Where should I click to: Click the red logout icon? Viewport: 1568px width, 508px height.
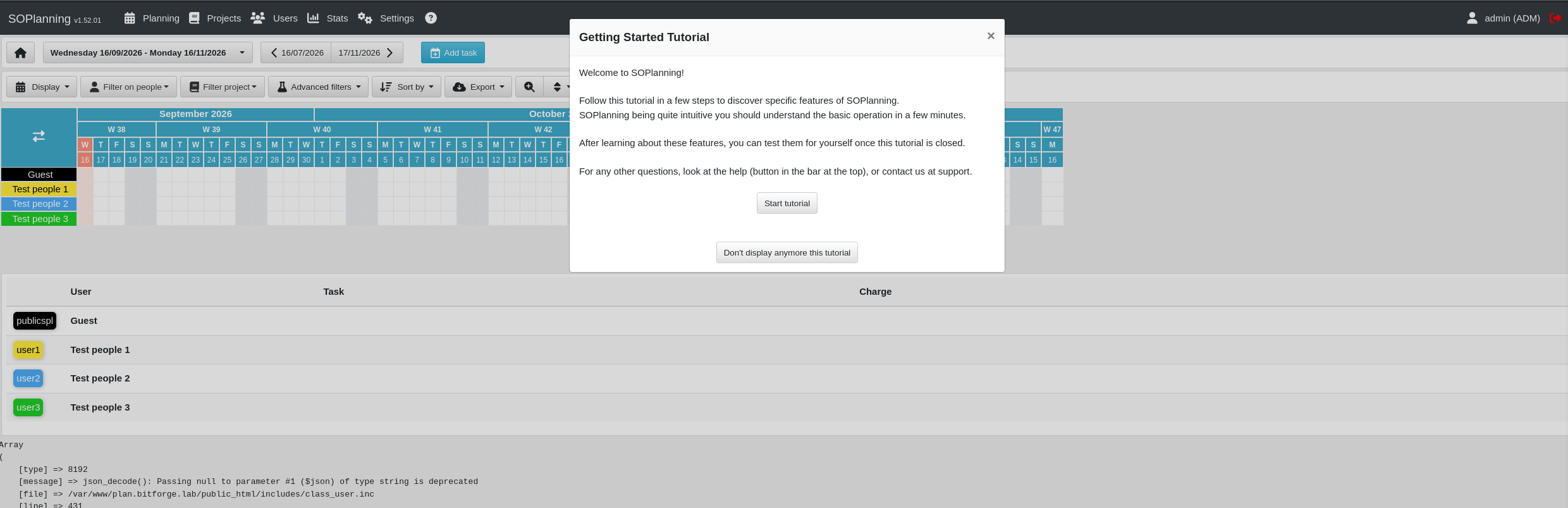coord(1555,18)
